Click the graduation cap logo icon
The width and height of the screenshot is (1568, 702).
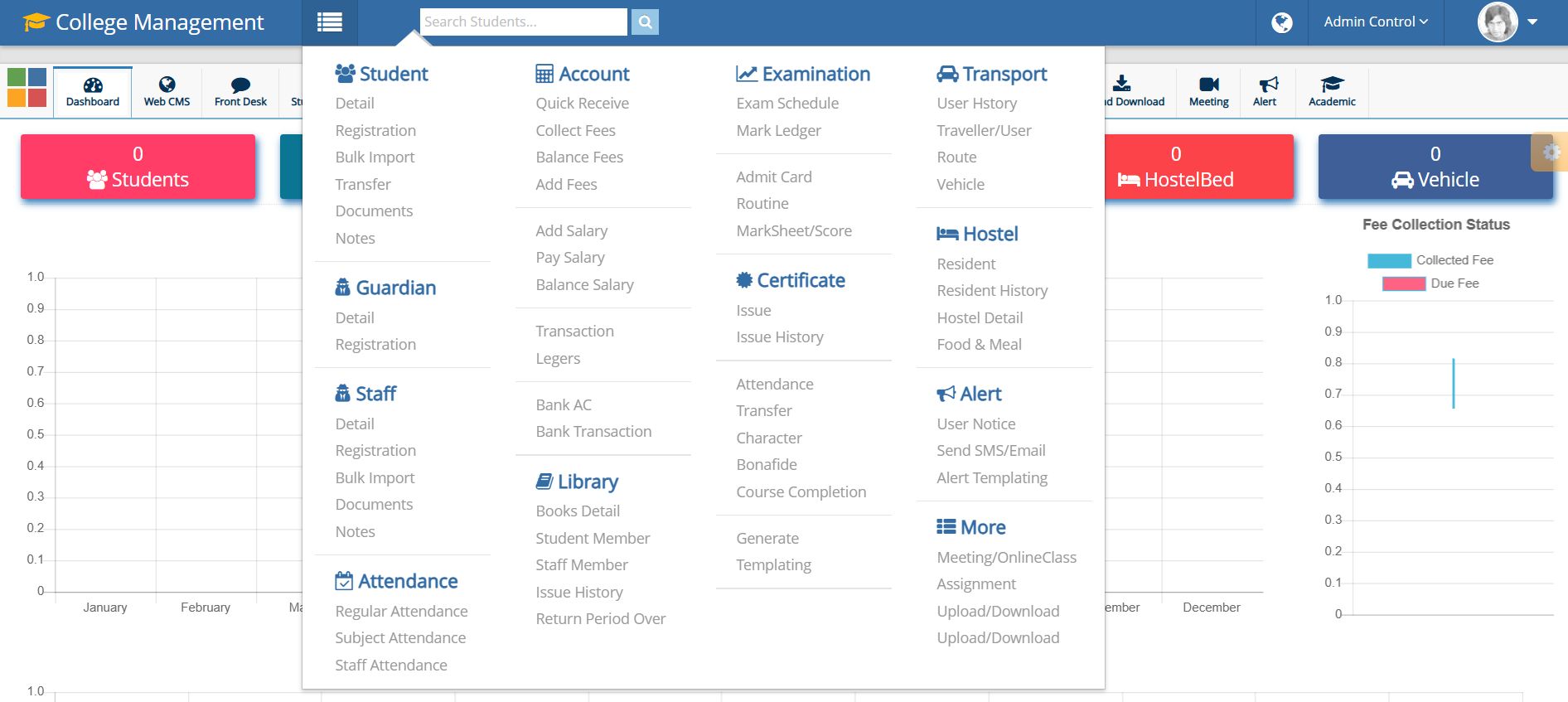click(x=36, y=22)
